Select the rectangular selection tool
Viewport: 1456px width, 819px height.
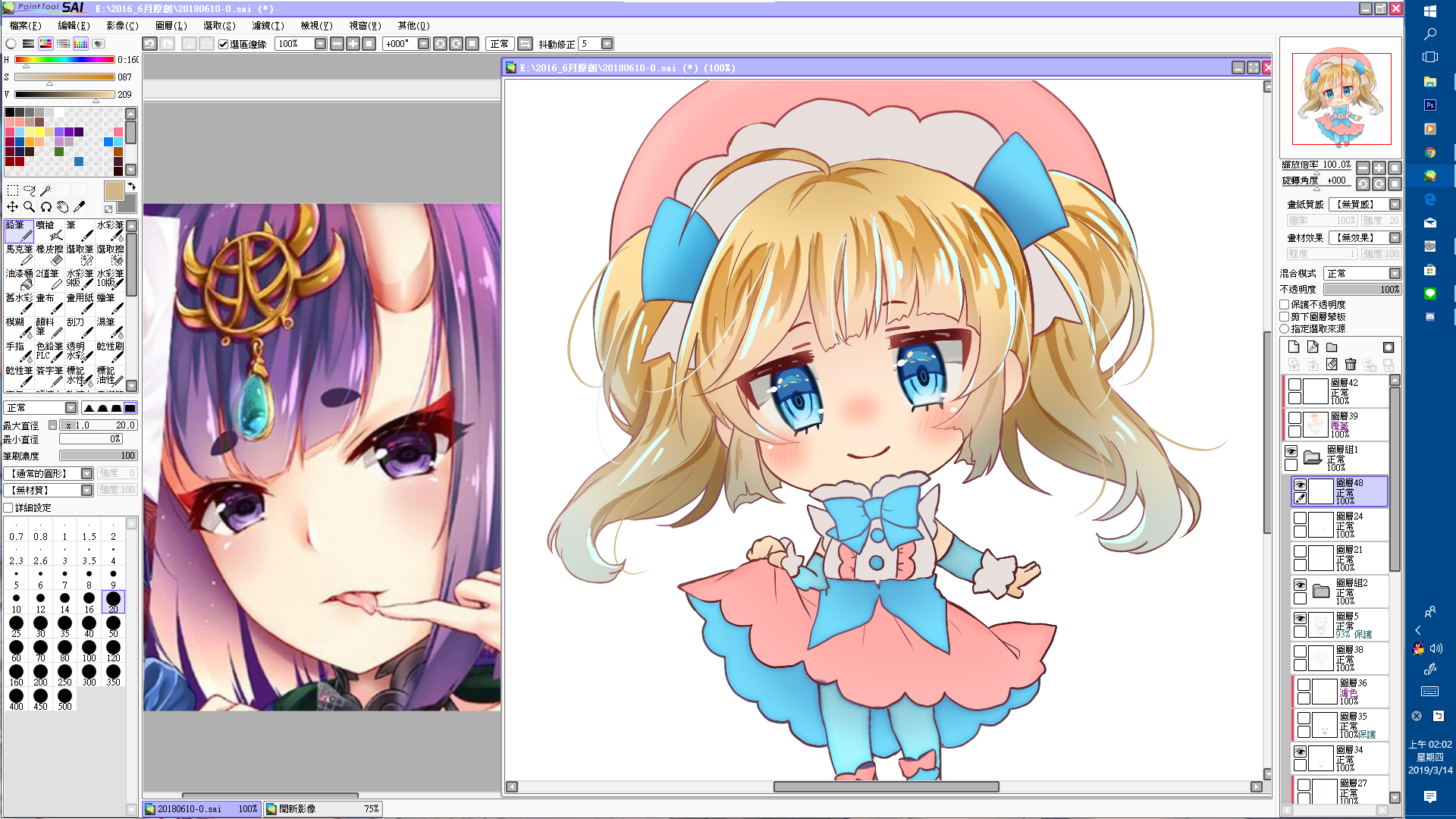13,190
